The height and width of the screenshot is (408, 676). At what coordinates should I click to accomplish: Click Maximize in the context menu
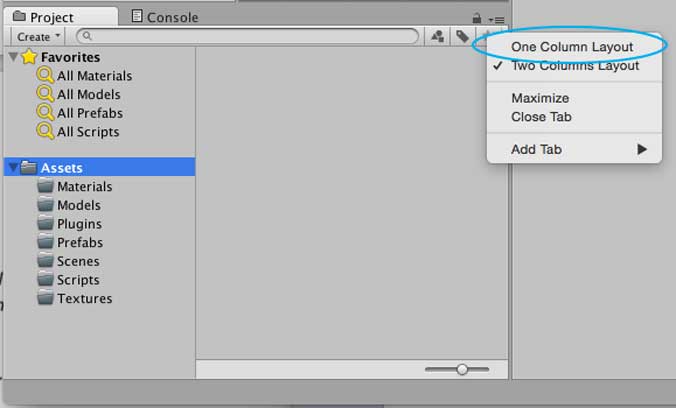540,98
